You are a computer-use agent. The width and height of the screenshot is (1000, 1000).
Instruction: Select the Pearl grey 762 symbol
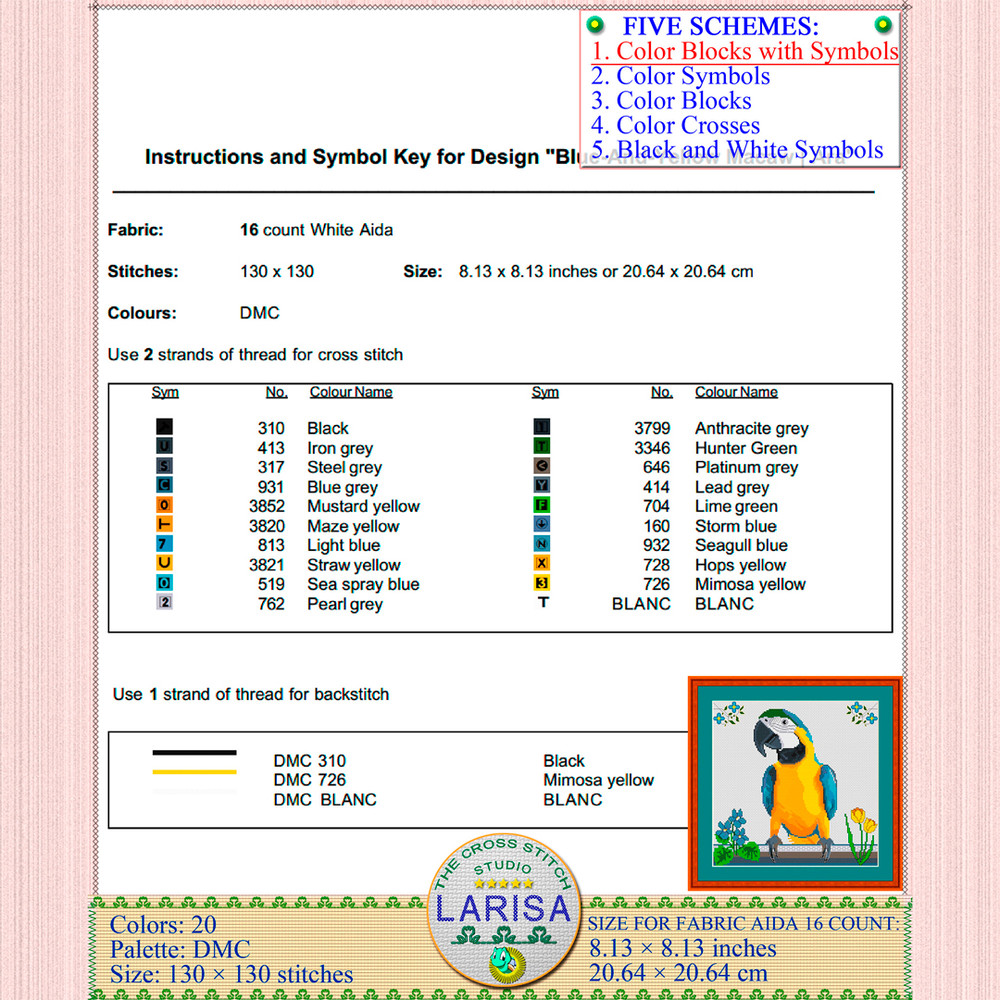coord(165,603)
